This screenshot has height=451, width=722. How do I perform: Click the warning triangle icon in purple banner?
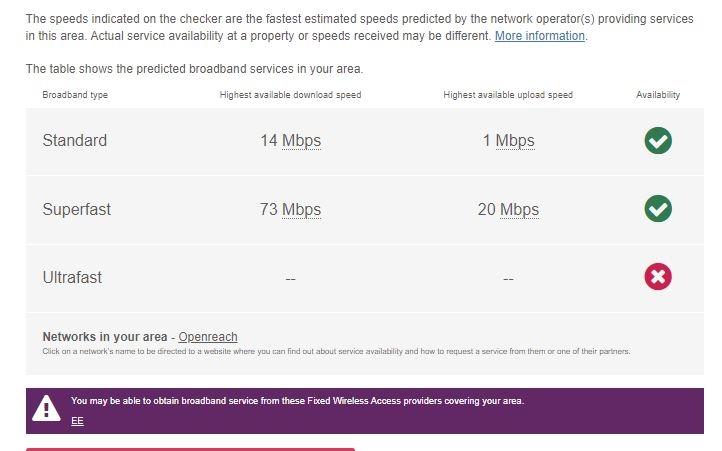(46, 408)
